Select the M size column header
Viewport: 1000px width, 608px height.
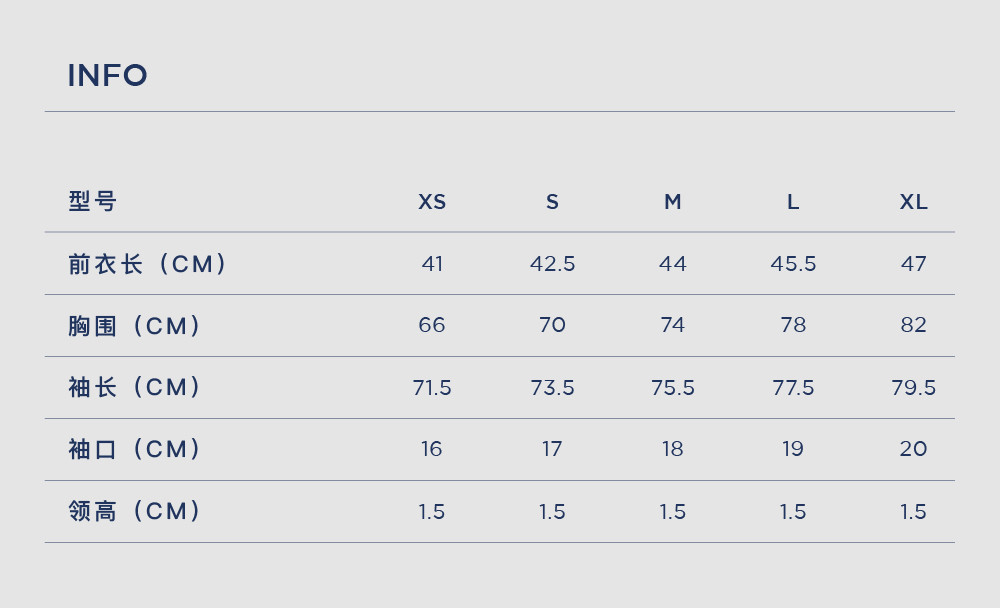(x=673, y=202)
